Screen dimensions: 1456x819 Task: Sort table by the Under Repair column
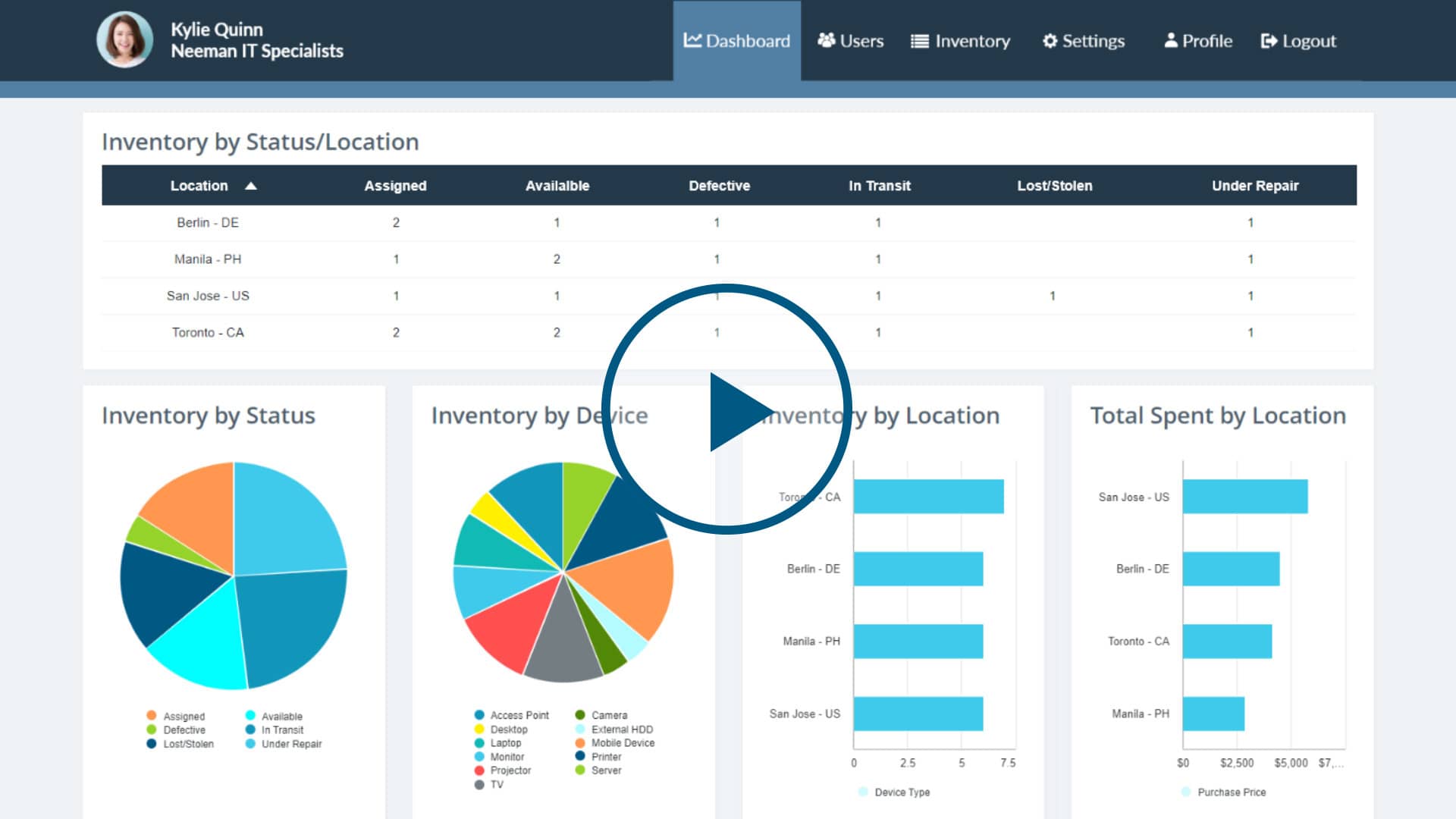tap(1254, 186)
